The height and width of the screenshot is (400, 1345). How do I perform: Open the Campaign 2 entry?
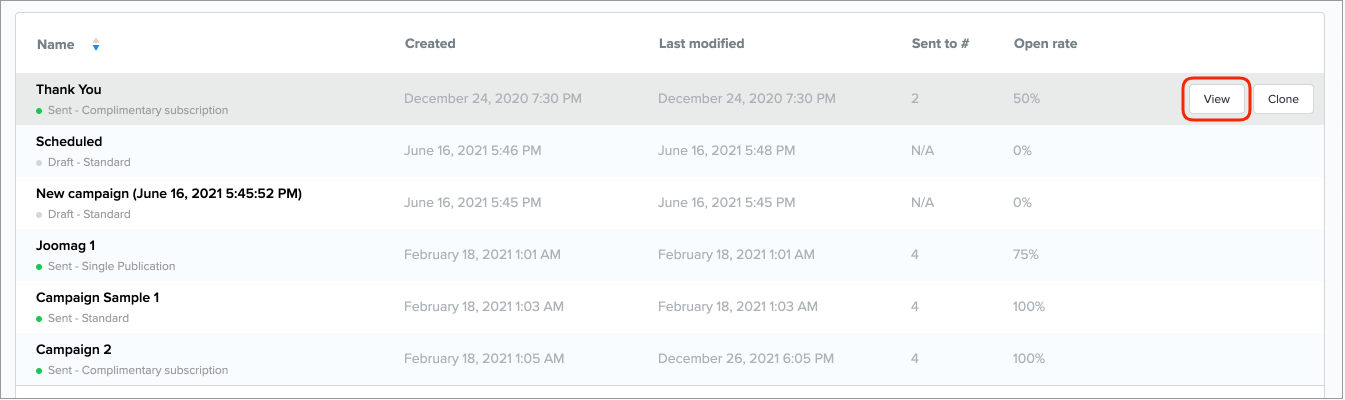coord(73,350)
